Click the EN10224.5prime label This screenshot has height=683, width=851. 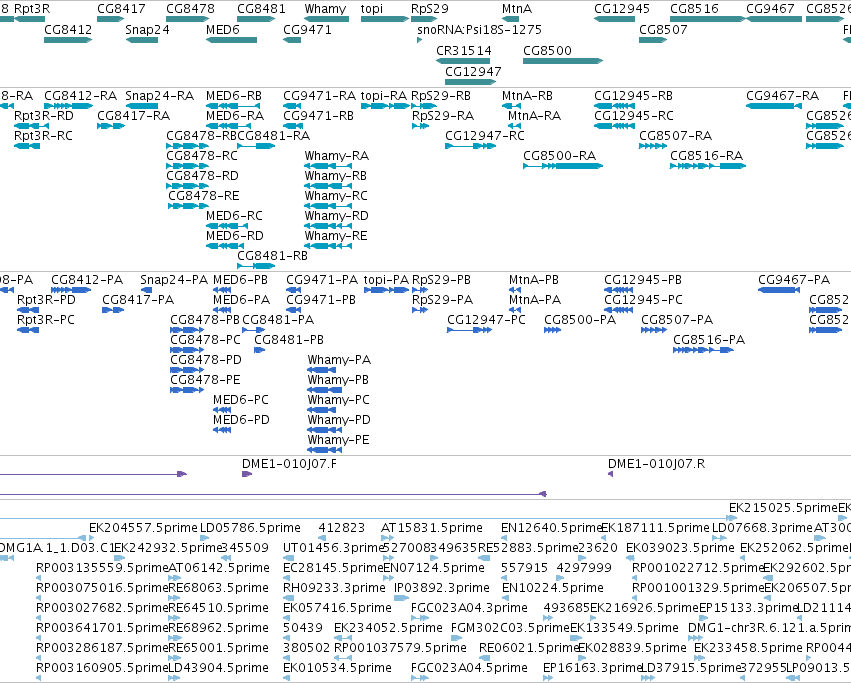(x=552, y=587)
